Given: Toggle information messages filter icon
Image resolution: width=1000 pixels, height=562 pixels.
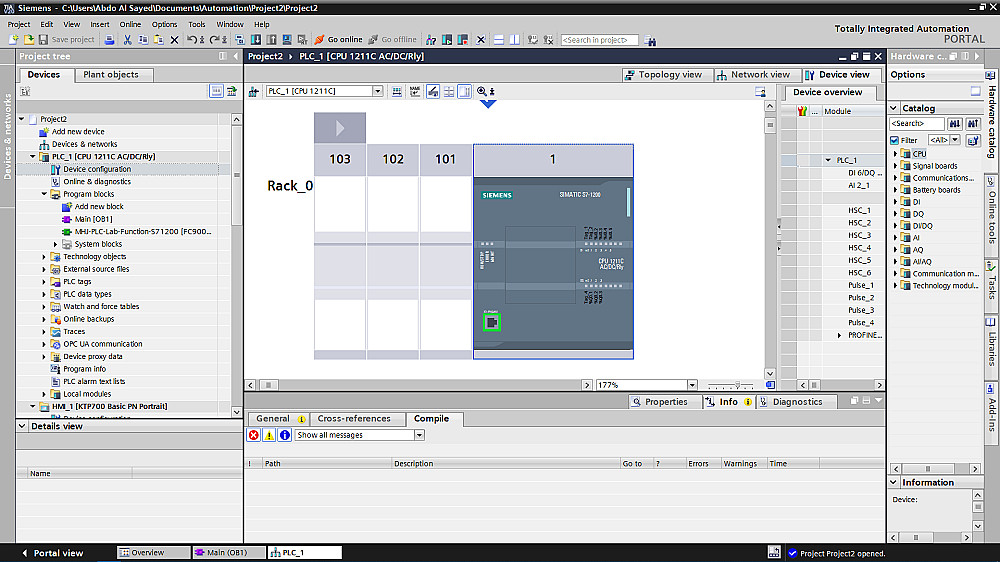Looking at the screenshot, I should pyautogui.click(x=284, y=435).
